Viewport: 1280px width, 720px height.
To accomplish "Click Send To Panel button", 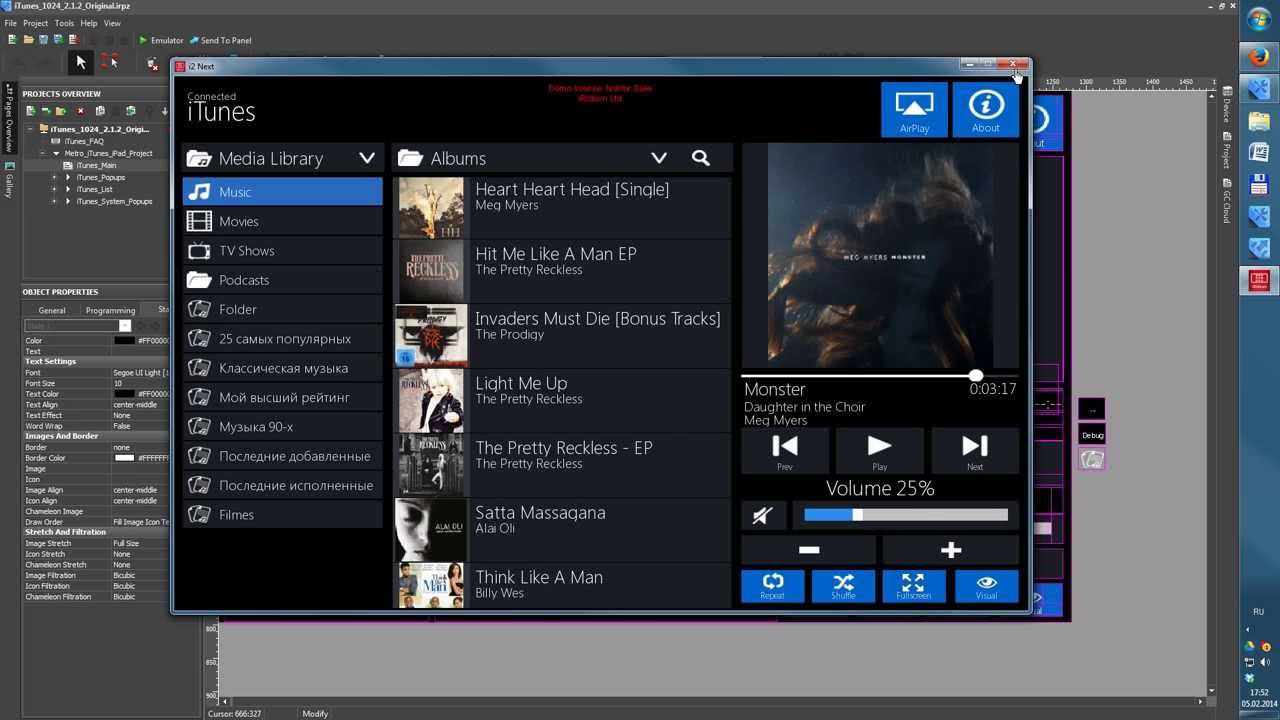I will pos(220,40).
